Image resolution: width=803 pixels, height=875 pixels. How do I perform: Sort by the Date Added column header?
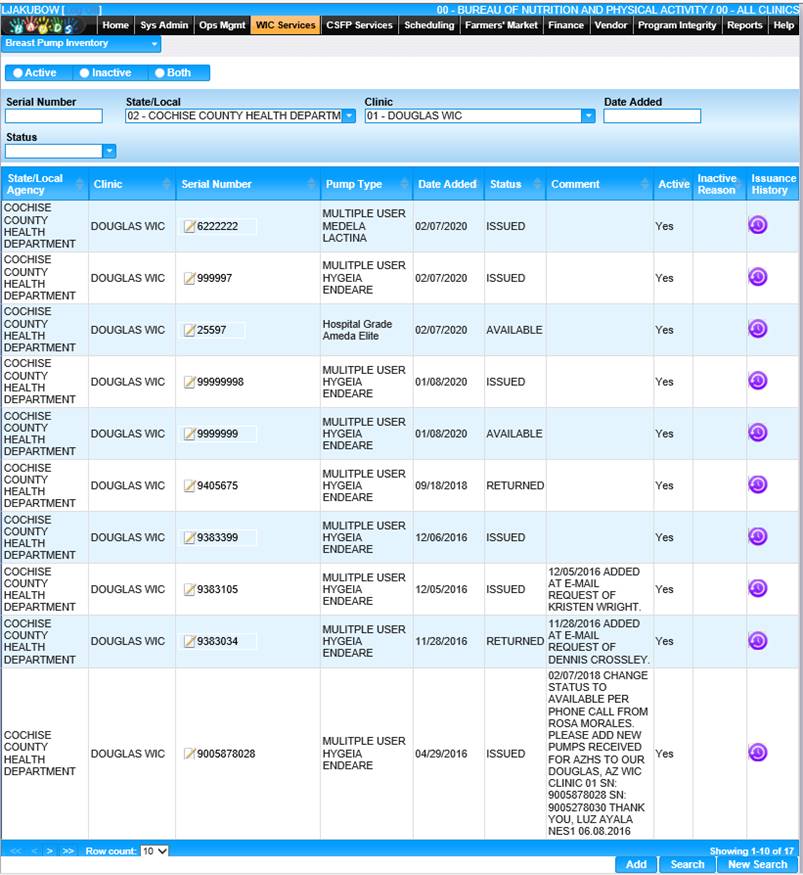[448, 184]
